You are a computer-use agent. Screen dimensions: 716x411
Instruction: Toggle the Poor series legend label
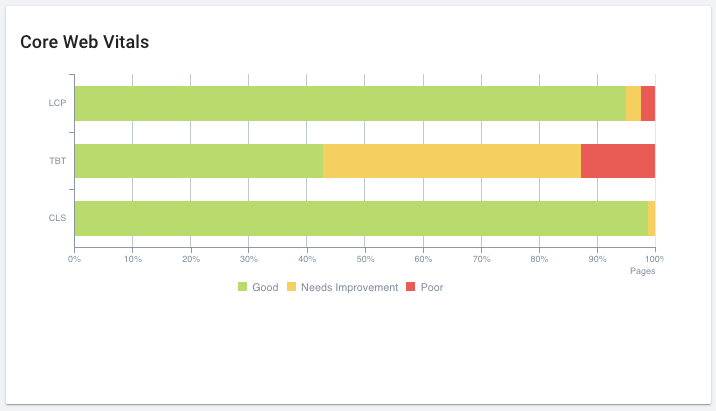[432, 288]
